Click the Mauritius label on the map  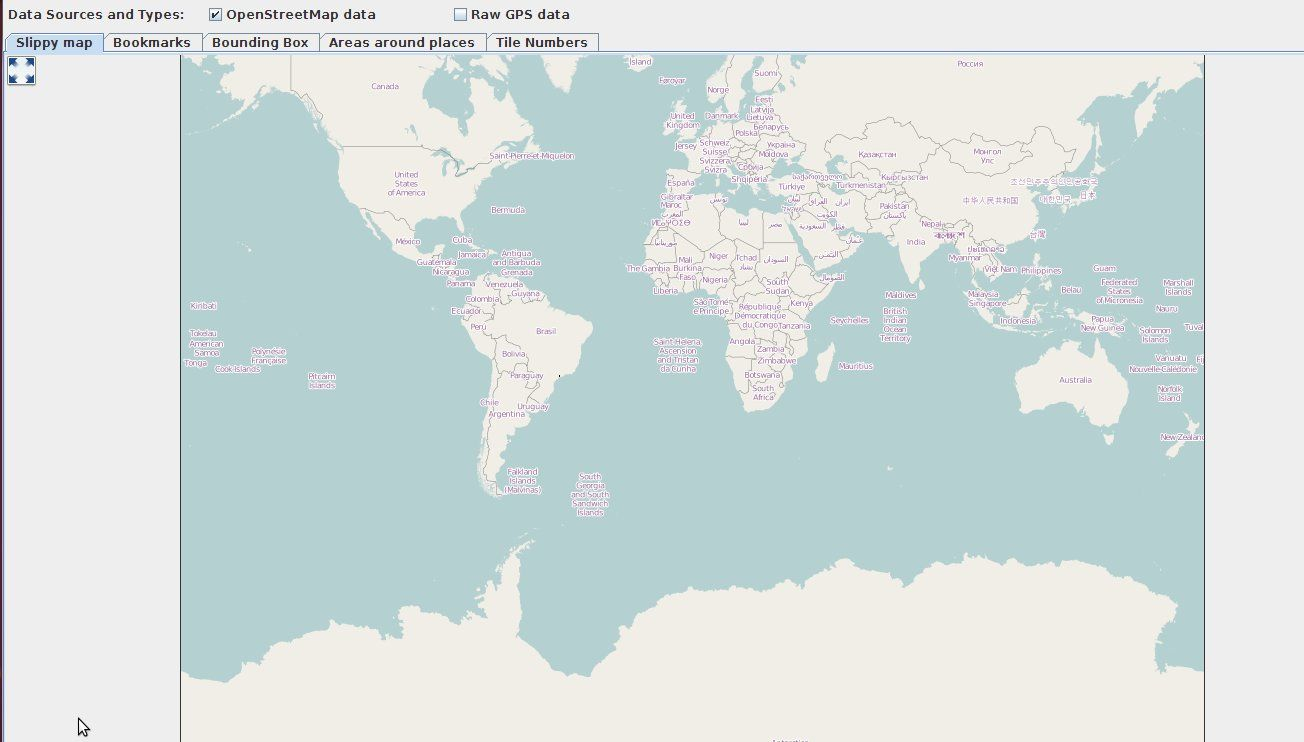tap(856, 366)
